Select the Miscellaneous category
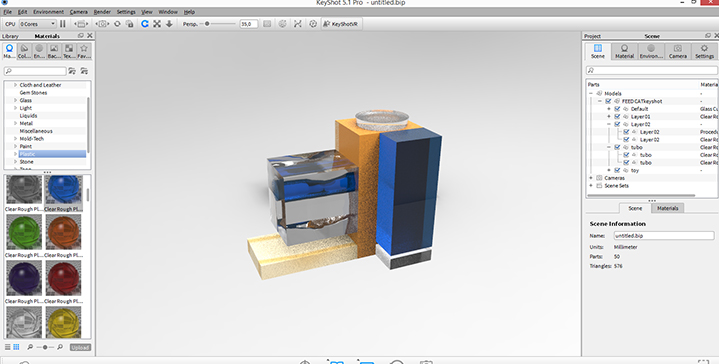Viewport: 719px width, 364px height. [x=36, y=131]
